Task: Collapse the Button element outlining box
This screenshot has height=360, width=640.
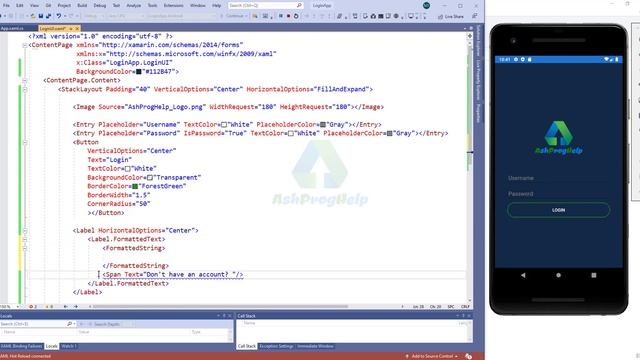Action: point(25,142)
